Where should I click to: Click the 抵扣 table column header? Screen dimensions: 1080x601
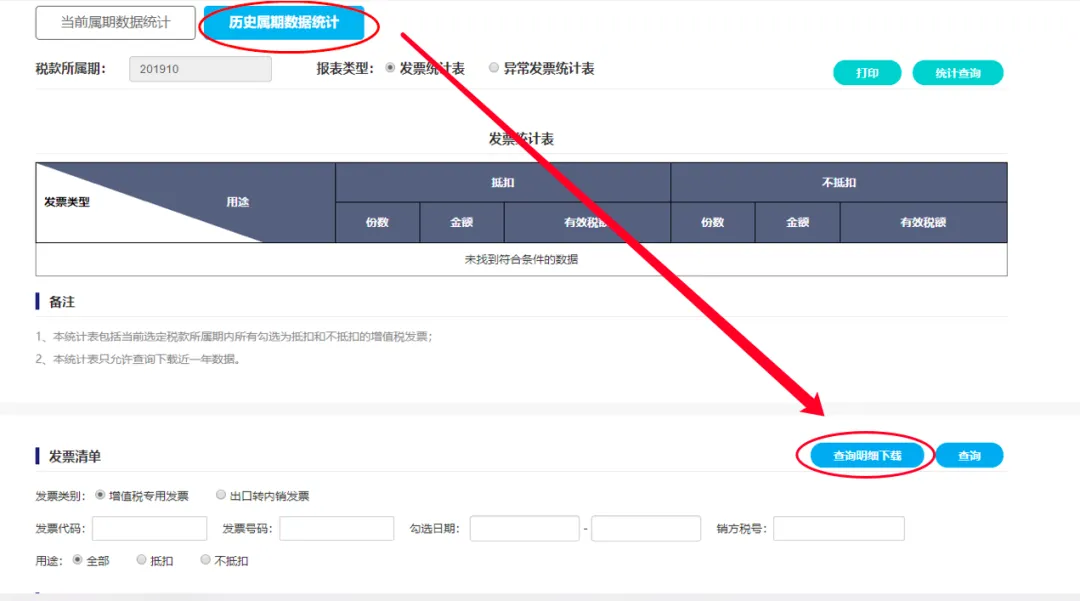(x=503, y=182)
